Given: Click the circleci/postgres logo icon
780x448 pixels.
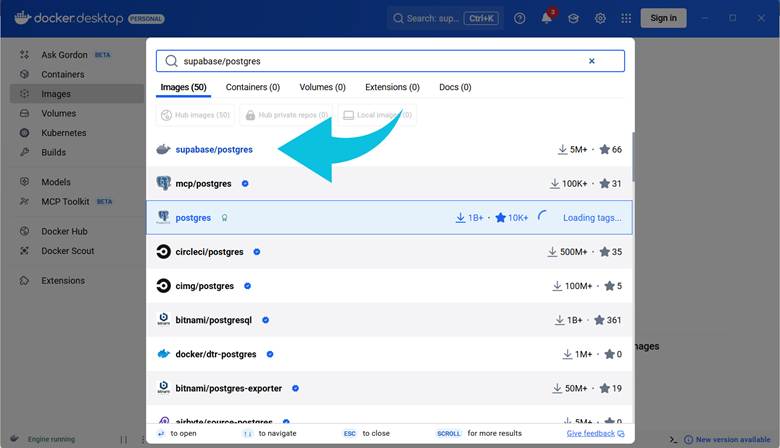Looking at the screenshot, I should 163,252.
